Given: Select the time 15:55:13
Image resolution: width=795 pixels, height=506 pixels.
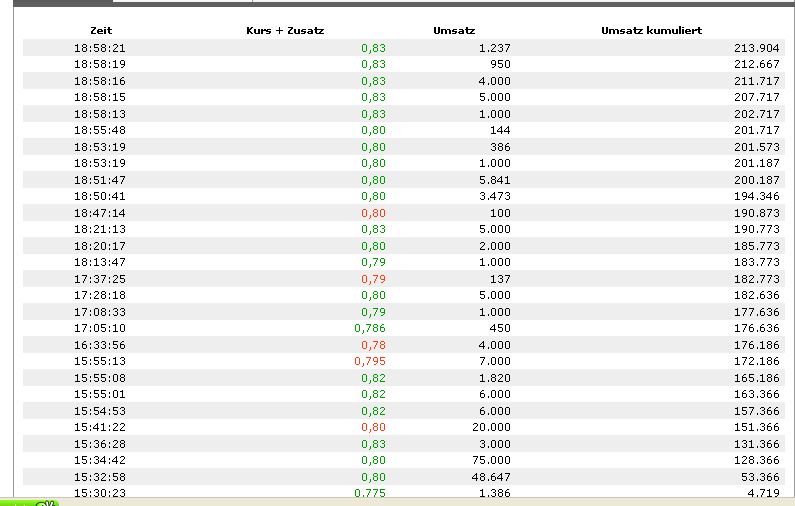Looking at the screenshot, I should click(100, 360).
